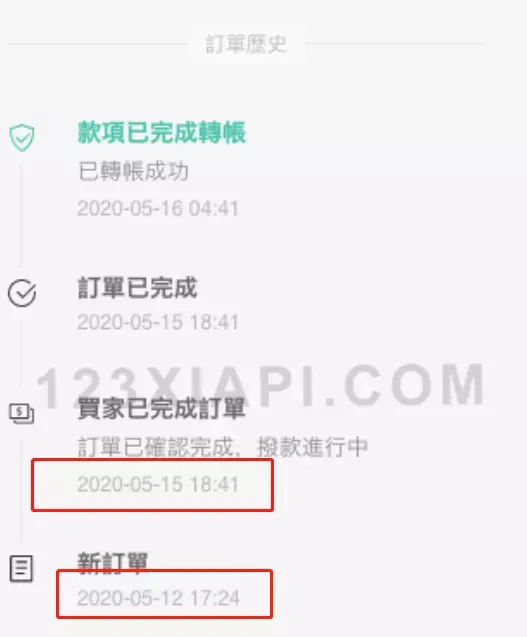Click the money payout icon
The image size is (527, 637).
point(22,414)
